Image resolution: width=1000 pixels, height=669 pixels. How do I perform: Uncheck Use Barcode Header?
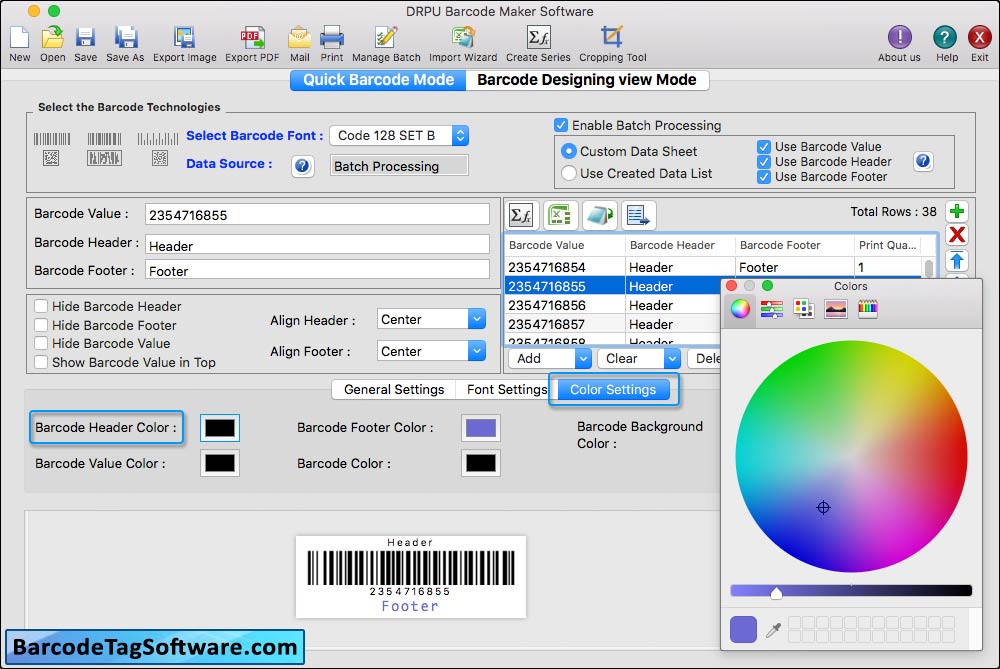[x=764, y=162]
